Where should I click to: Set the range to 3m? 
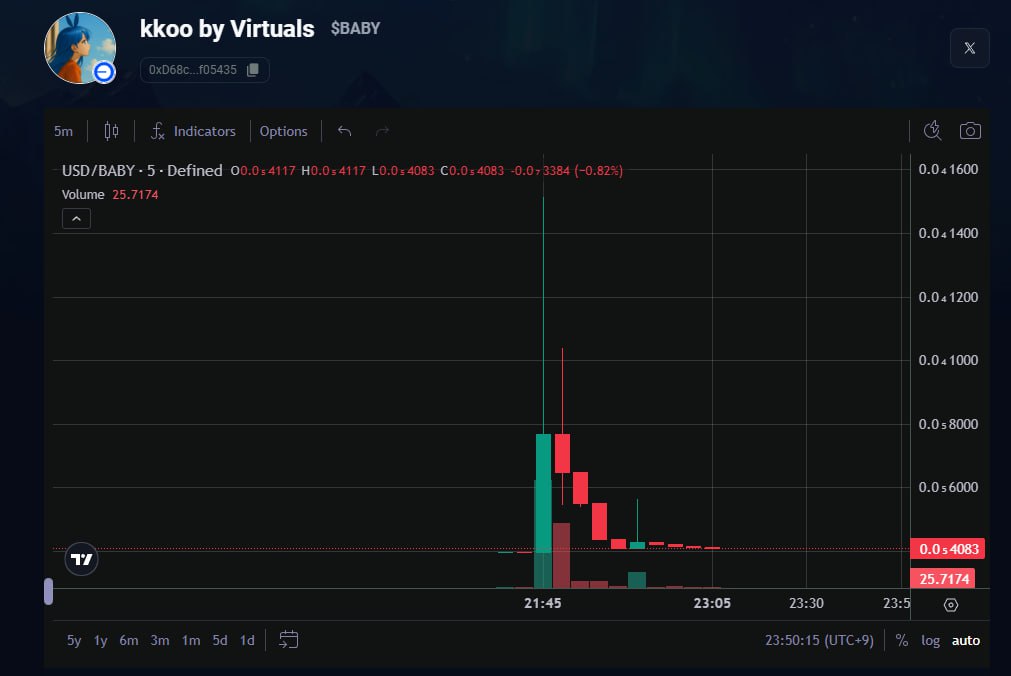coord(159,640)
